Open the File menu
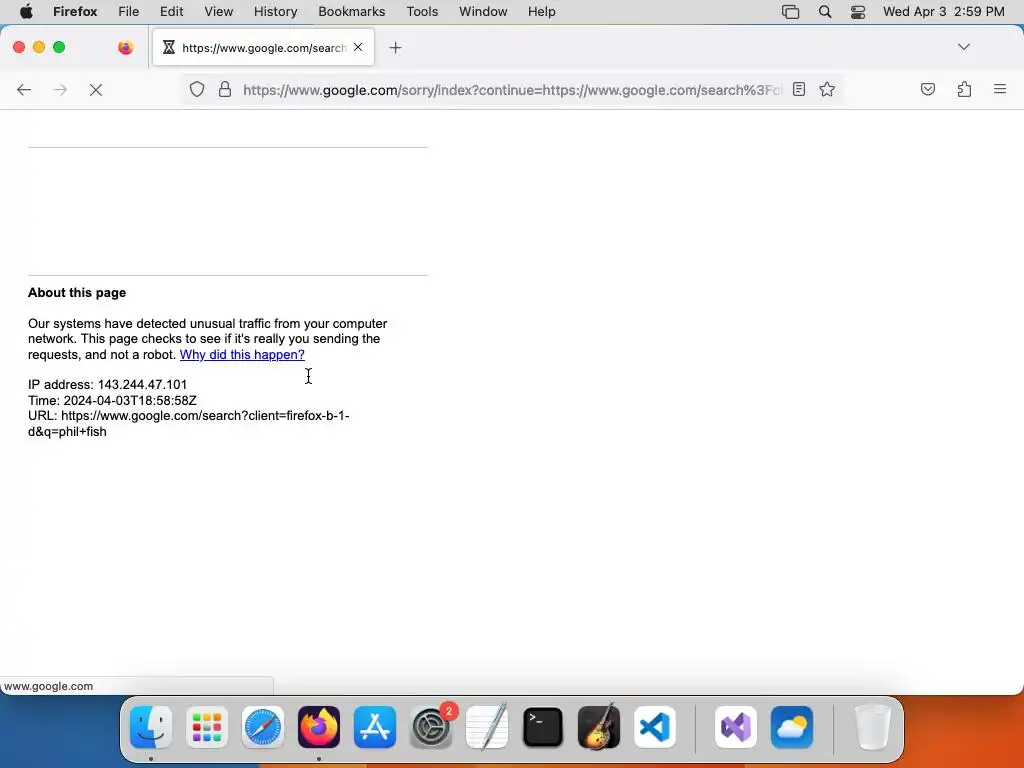 pyautogui.click(x=129, y=12)
